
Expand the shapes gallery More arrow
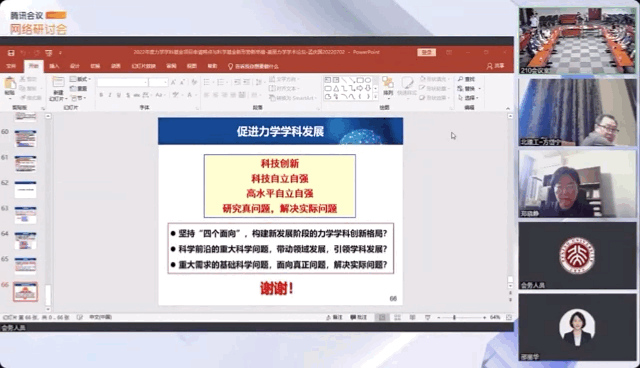375,97
